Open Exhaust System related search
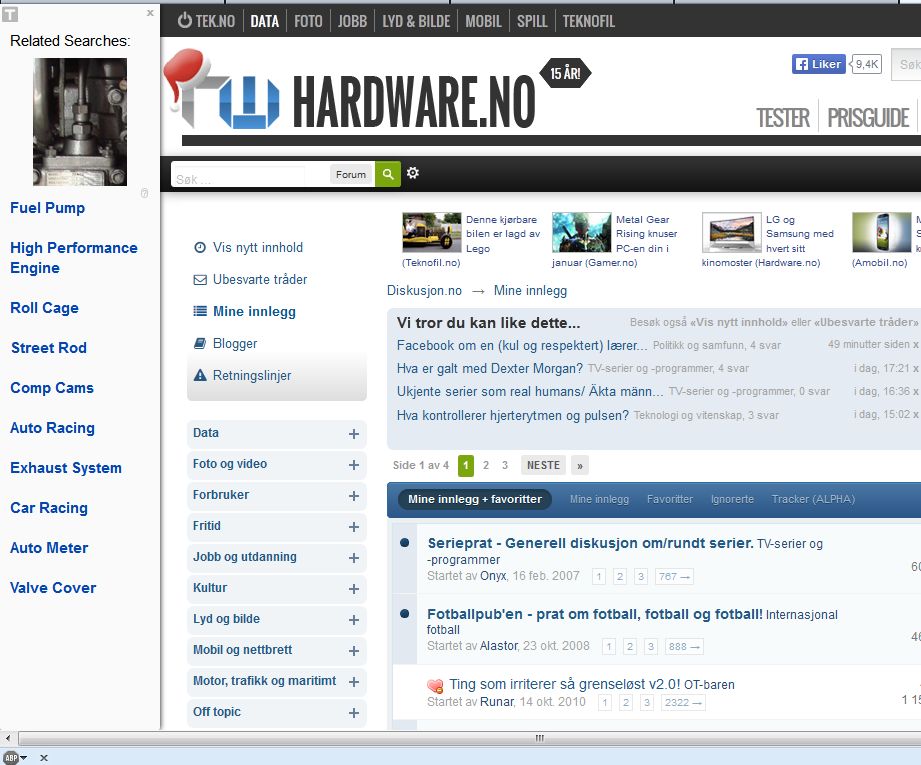Screen dimensions: 921x765 tap(66, 468)
